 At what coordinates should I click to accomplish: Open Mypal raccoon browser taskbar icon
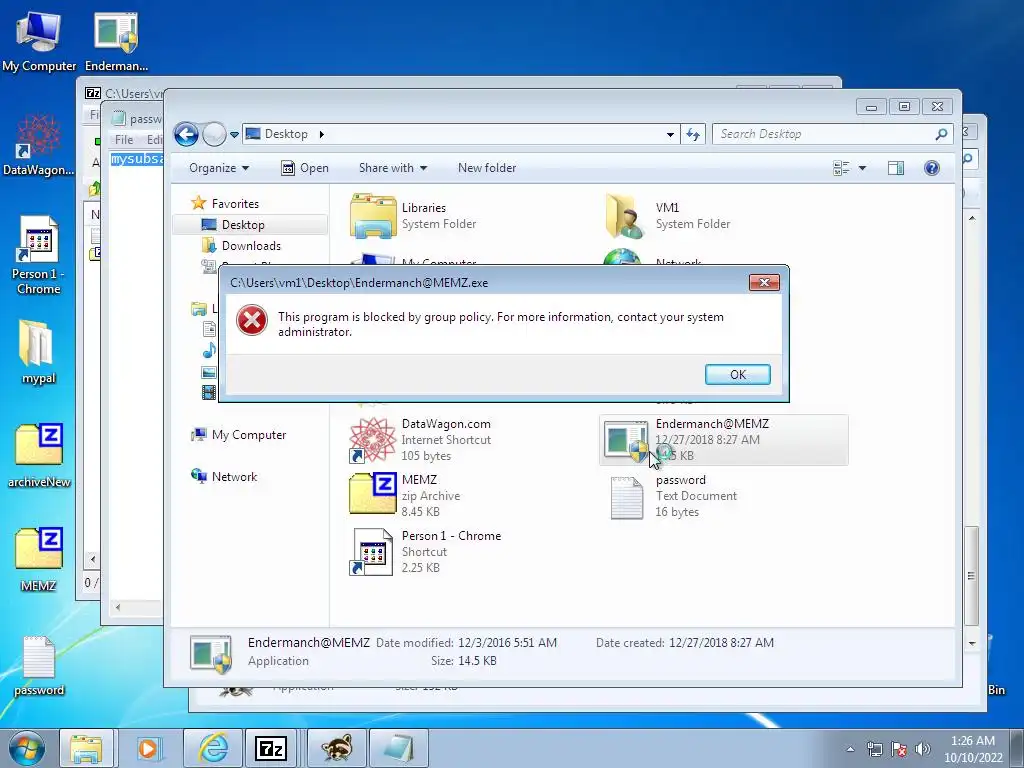[337, 748]
